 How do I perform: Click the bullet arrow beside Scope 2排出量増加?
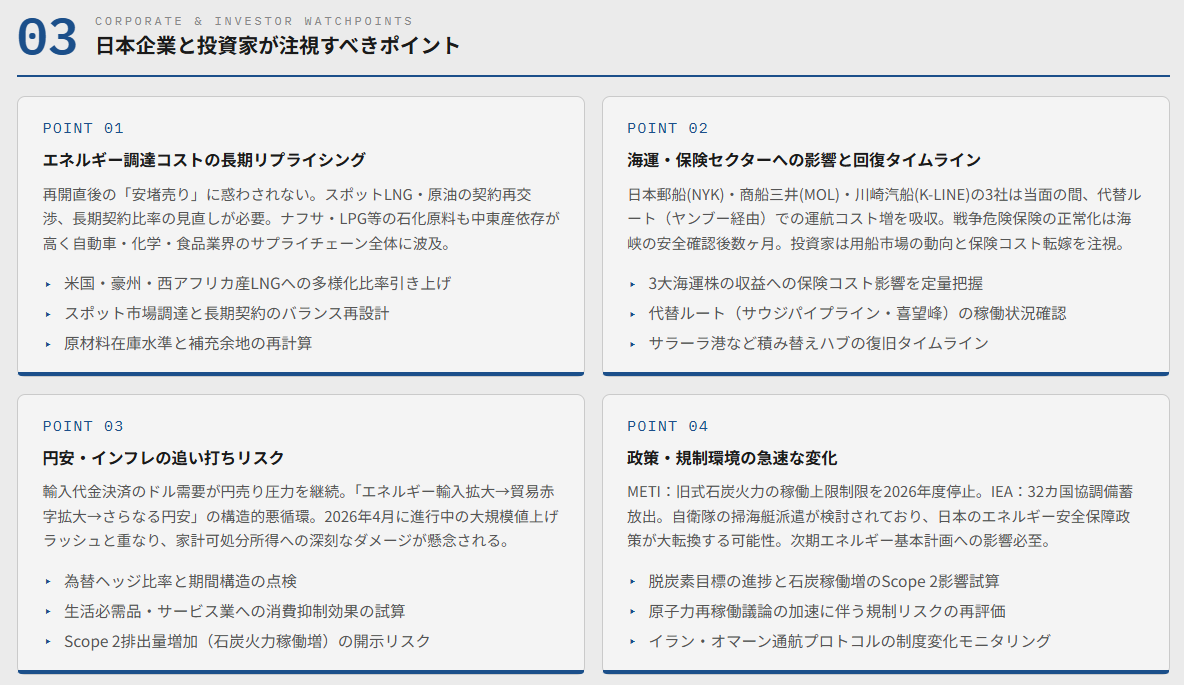pos(47,642)
